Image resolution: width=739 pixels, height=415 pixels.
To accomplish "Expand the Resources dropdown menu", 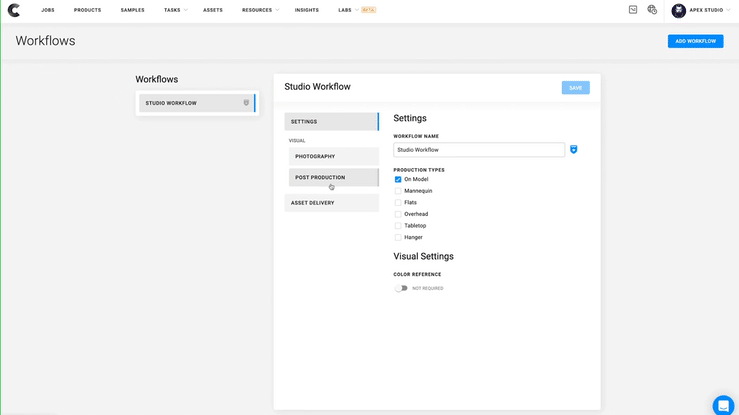I will pos(260,10).
